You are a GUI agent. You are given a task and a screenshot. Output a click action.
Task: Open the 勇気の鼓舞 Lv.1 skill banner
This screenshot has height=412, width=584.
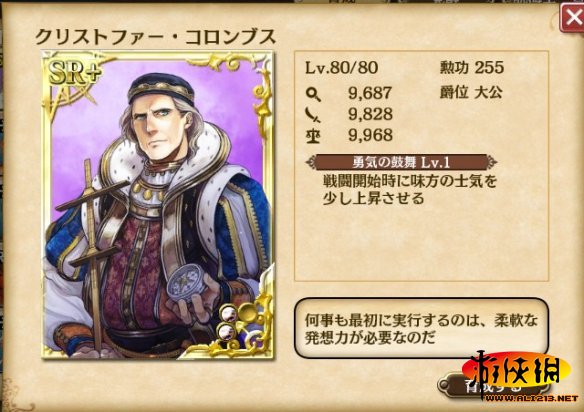point(401,162)
